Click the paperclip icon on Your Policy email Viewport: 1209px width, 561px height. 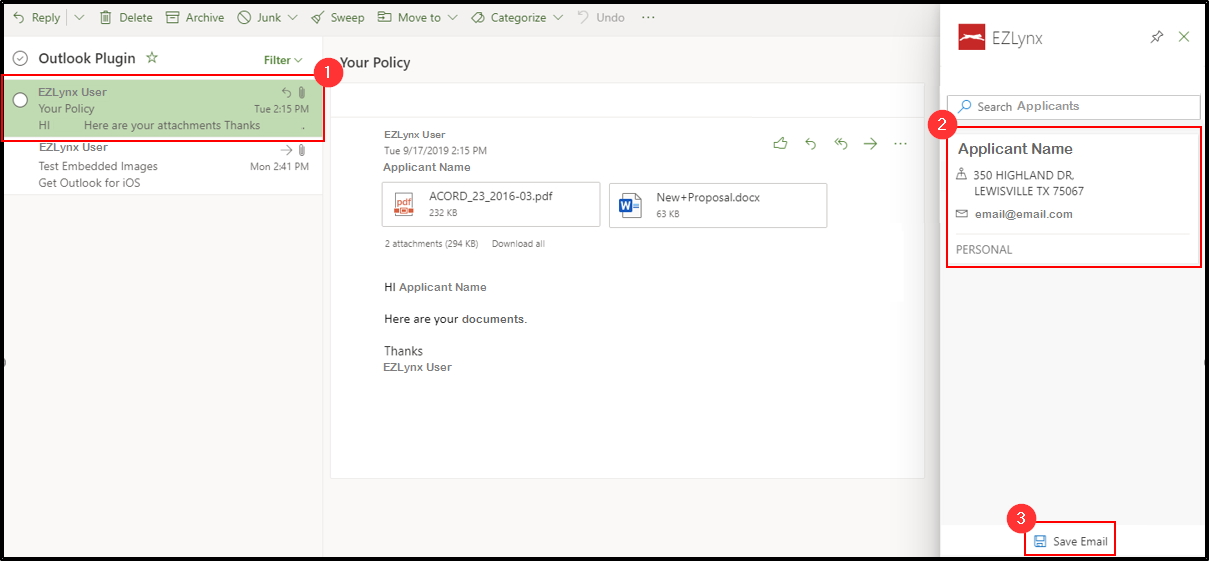(x=302, y=92)
